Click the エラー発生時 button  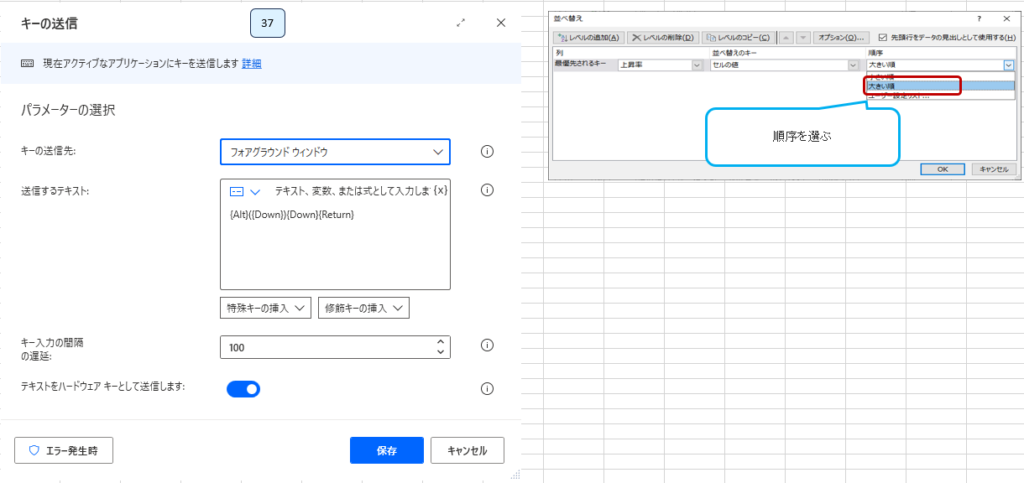tap(64, 451)
